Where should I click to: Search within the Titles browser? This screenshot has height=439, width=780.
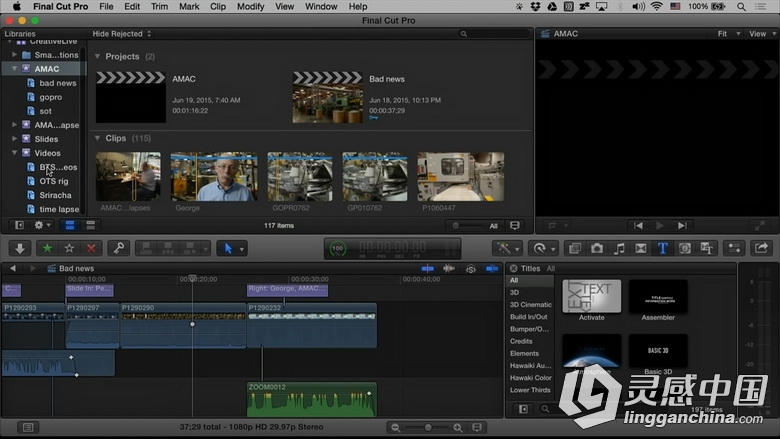546,409
